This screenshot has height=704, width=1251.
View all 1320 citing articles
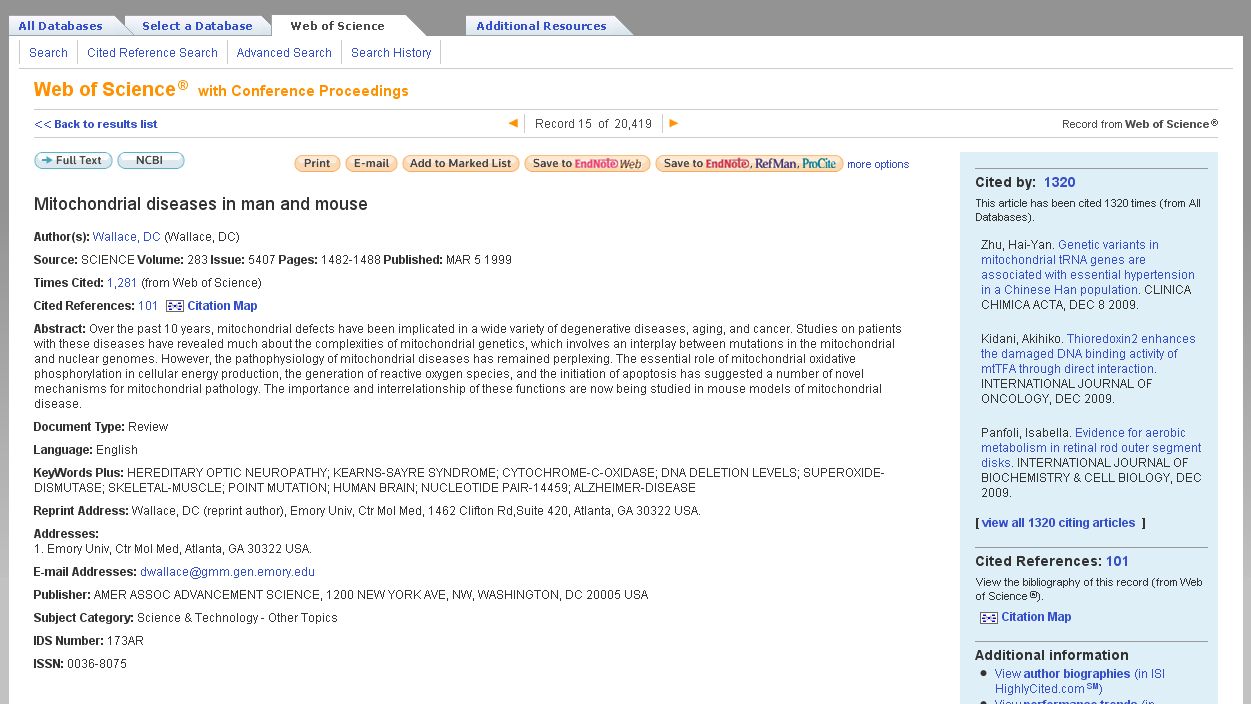[1058, 523]
